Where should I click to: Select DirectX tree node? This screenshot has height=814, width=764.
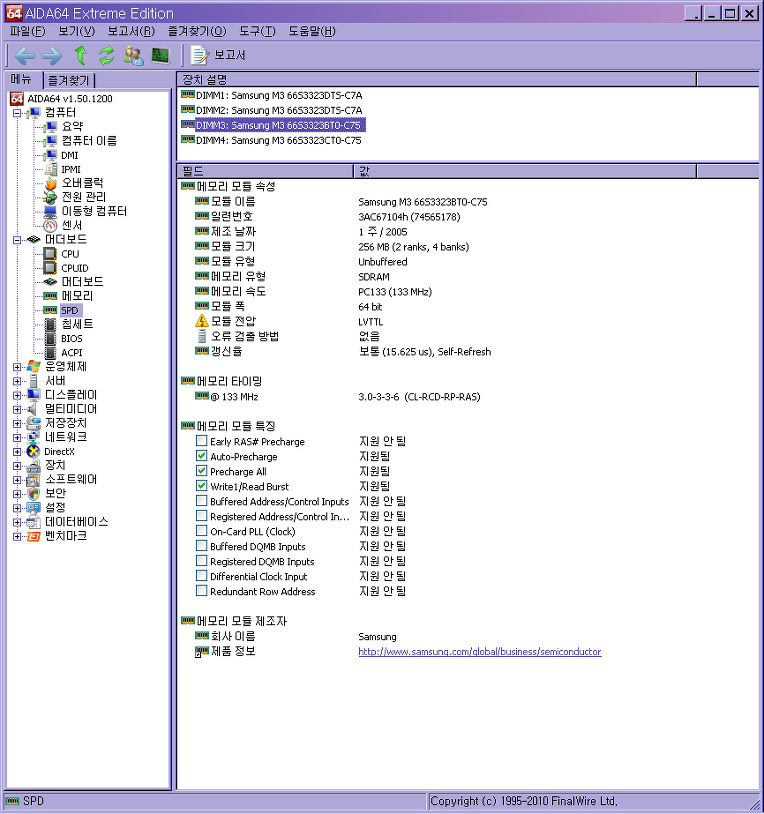(x=59, y=452)
